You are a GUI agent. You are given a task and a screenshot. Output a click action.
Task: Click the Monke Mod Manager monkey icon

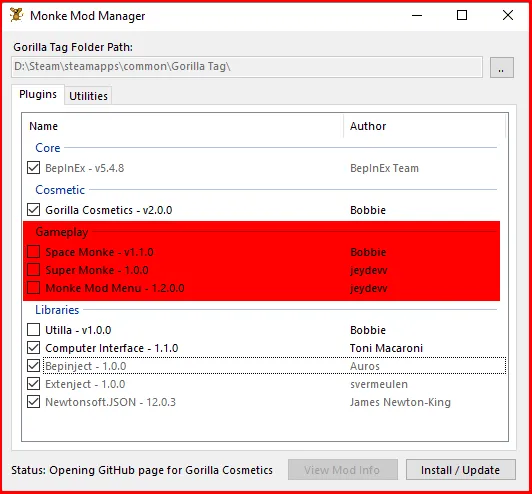[x=16, y=15]
